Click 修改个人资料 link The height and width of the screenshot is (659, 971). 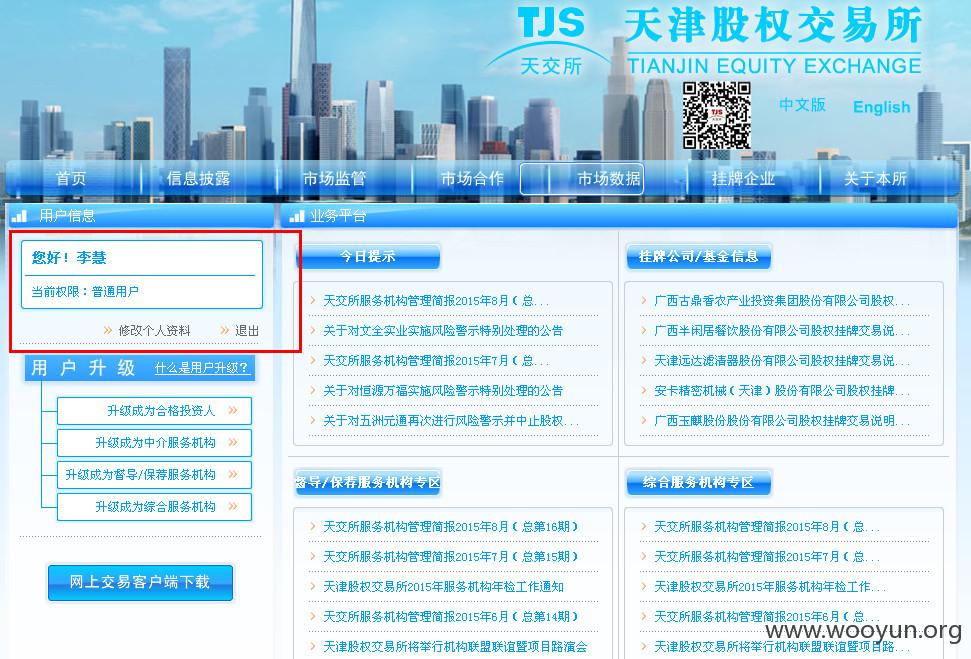click(x=154, y=331)
